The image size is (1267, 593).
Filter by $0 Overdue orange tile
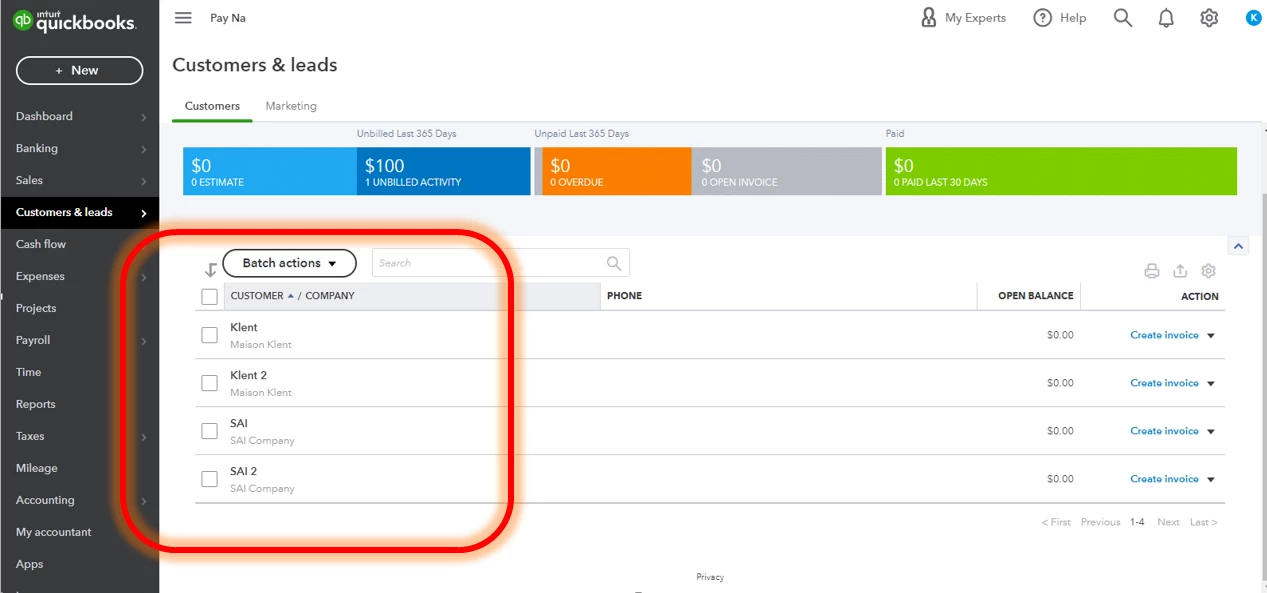(x=616, y=171)
